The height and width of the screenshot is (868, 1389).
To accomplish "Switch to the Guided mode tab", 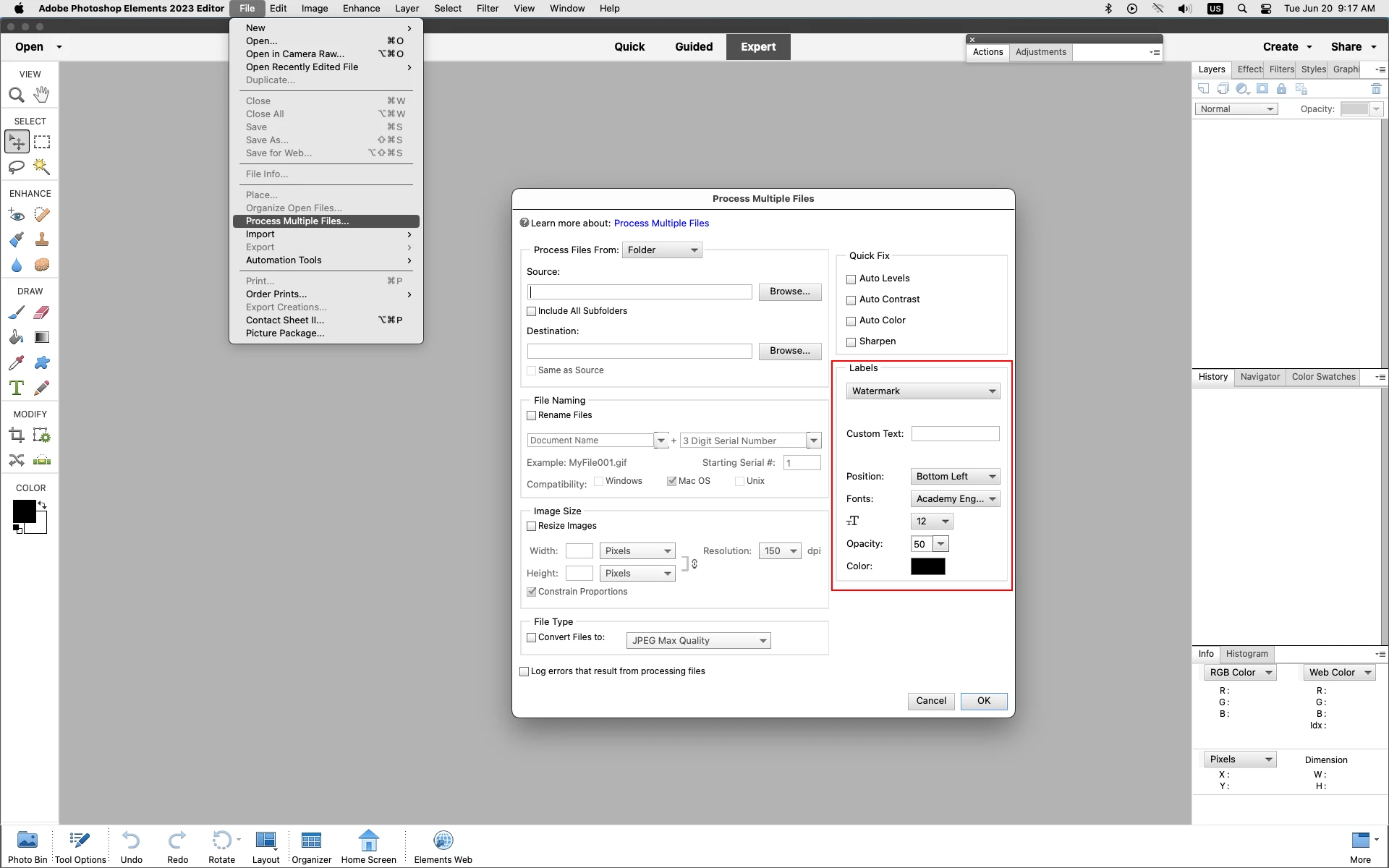I will [693, 47].
